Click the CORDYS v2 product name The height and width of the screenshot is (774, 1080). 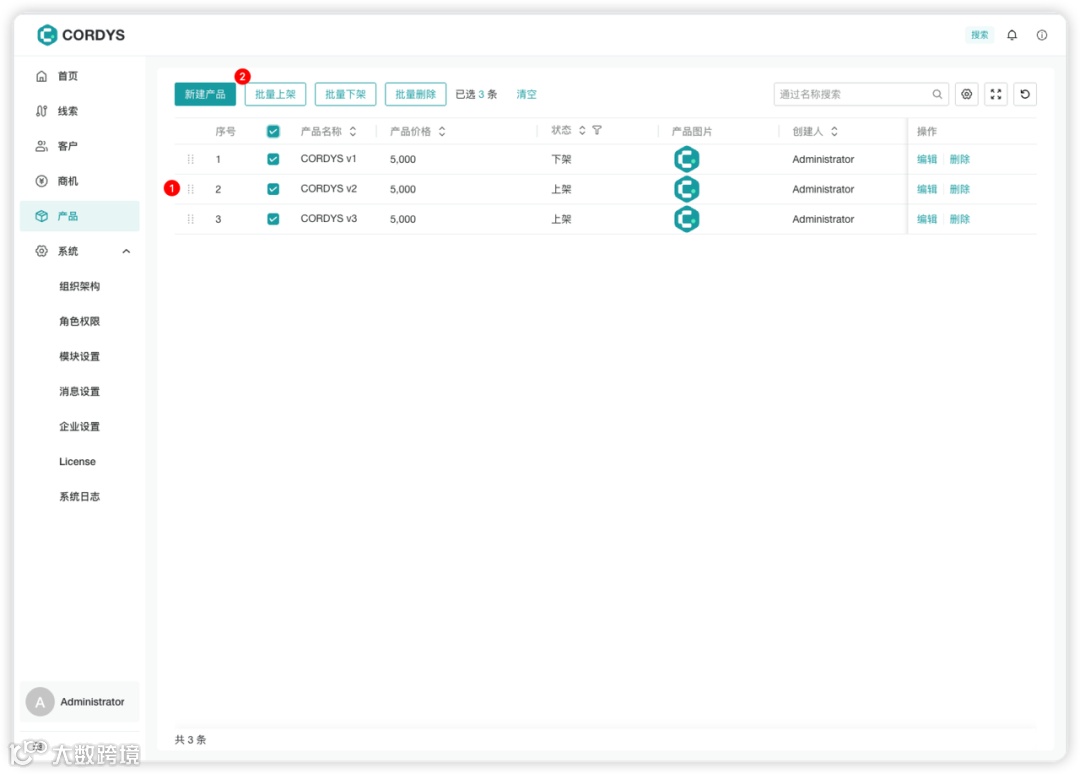[x=329, y=189]
